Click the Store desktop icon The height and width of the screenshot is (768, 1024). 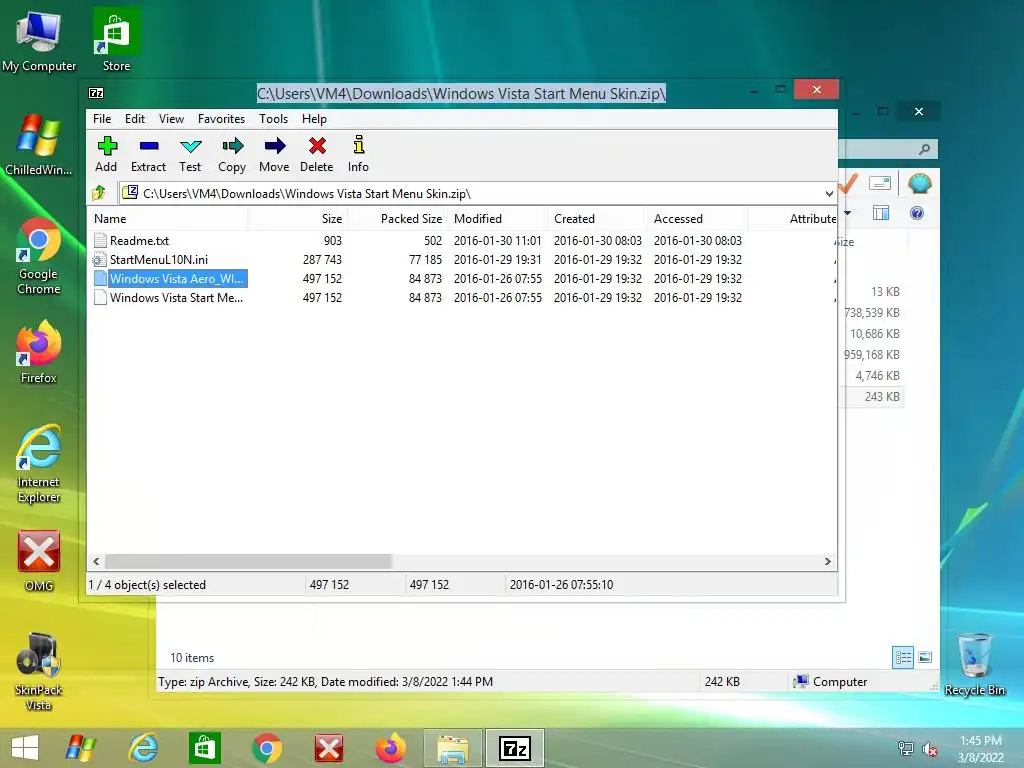[116, 40]
